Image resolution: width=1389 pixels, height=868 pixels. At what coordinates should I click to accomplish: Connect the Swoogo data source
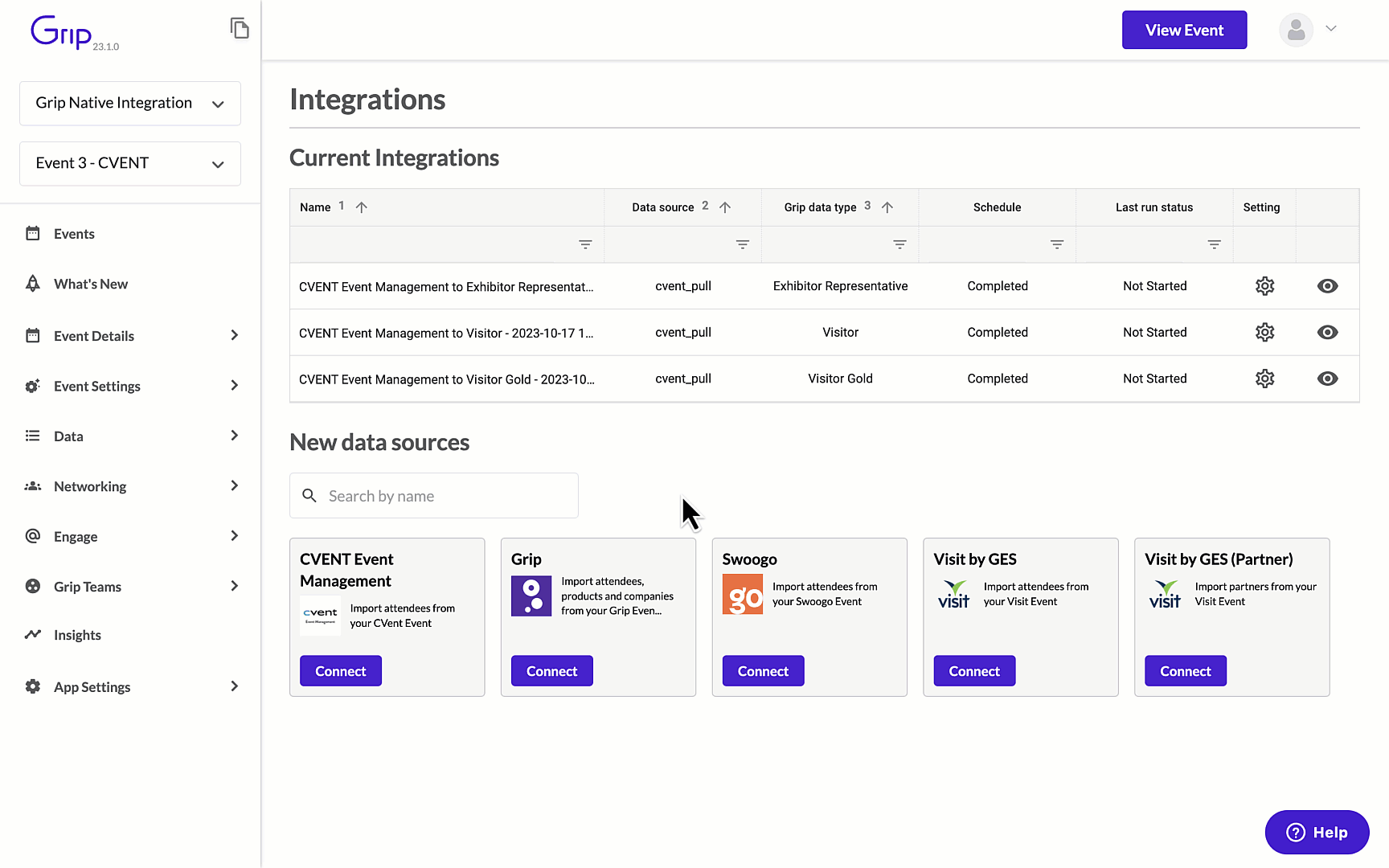(x=763, y=671)
